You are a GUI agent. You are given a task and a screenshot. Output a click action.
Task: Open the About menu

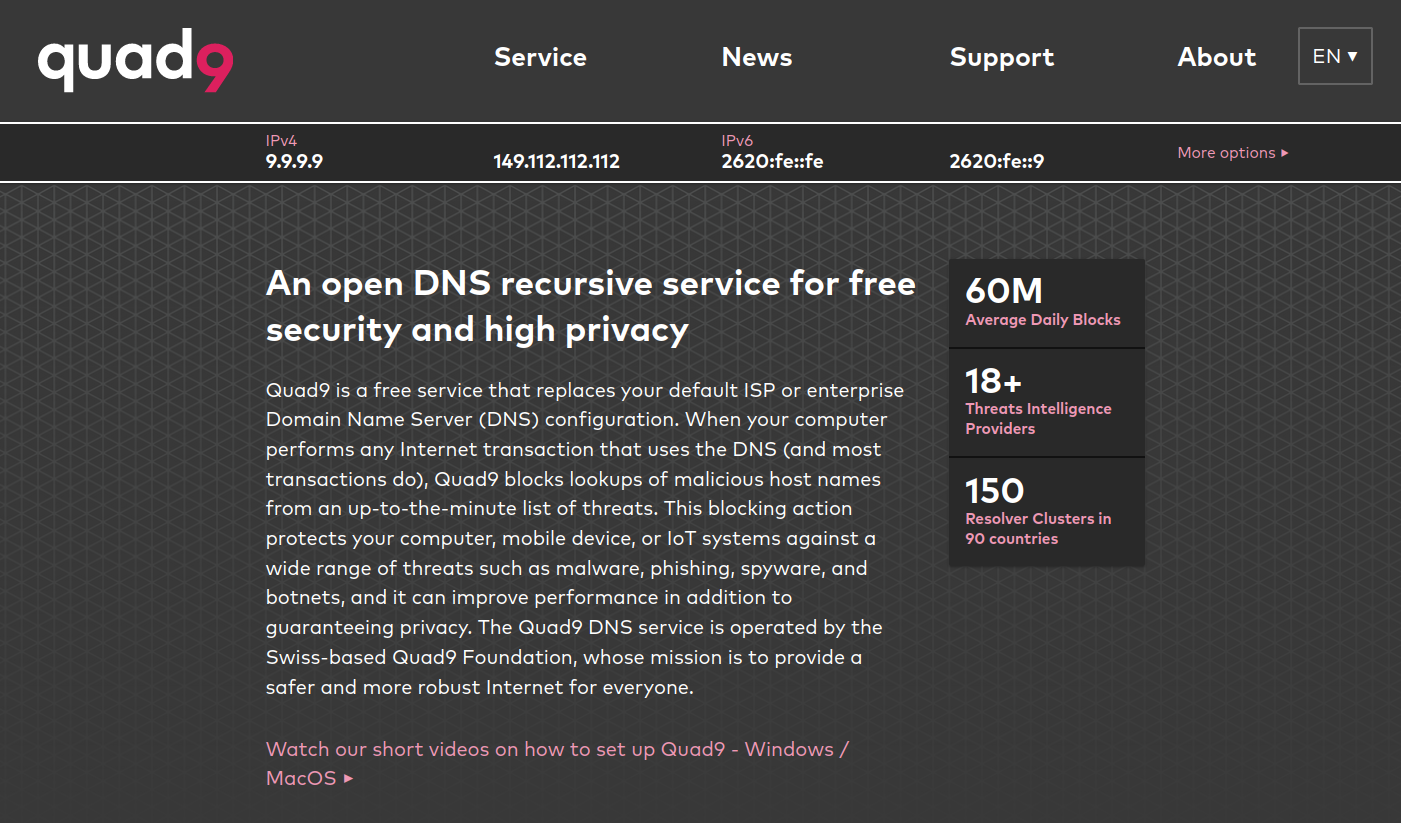pos(1216,57)
